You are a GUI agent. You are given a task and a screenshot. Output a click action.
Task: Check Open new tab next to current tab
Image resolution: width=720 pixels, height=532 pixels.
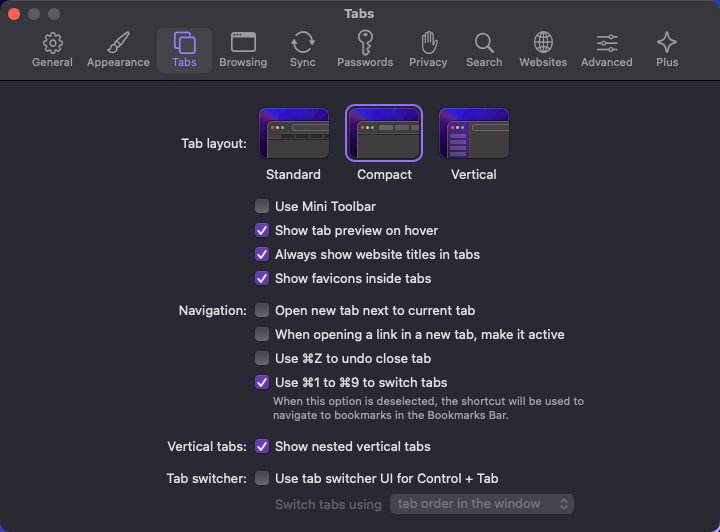pos(262,310)
